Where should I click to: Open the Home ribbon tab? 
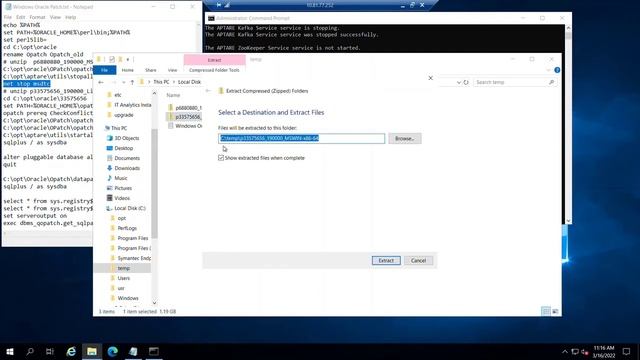tap(127, 70)
